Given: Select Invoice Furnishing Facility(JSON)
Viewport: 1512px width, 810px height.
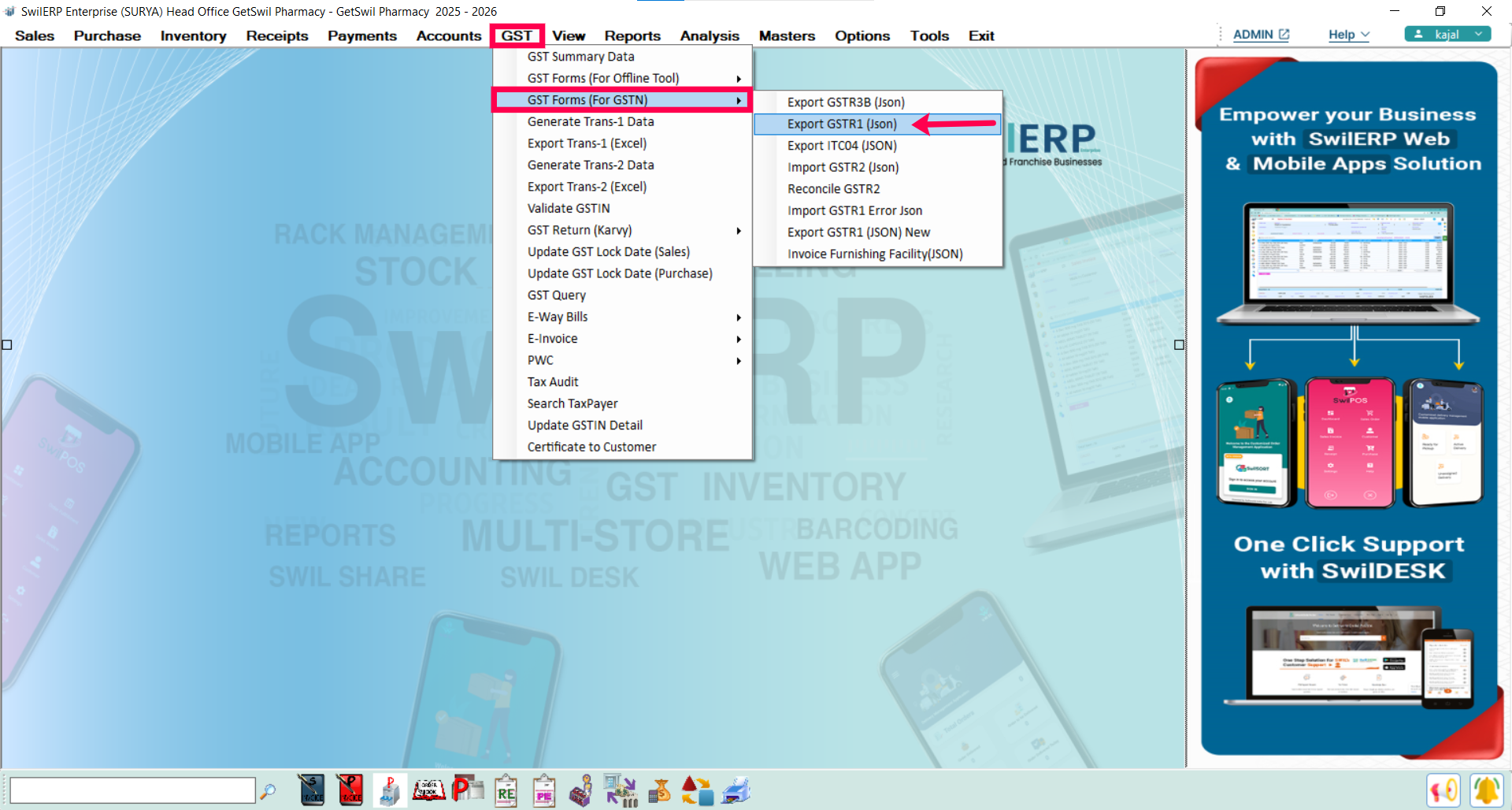Looking at the screenshot, I should [x=877, y=254].
